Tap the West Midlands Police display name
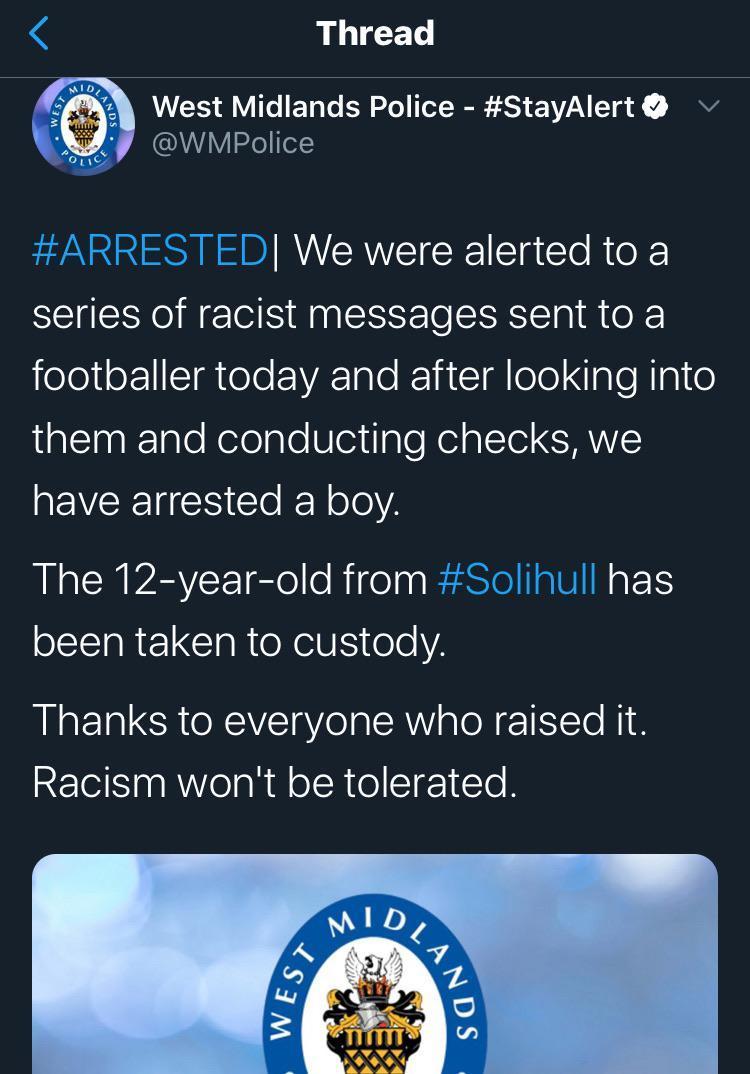The height and width of the screenshot is (1074, 750). click(x=303, y=107)
